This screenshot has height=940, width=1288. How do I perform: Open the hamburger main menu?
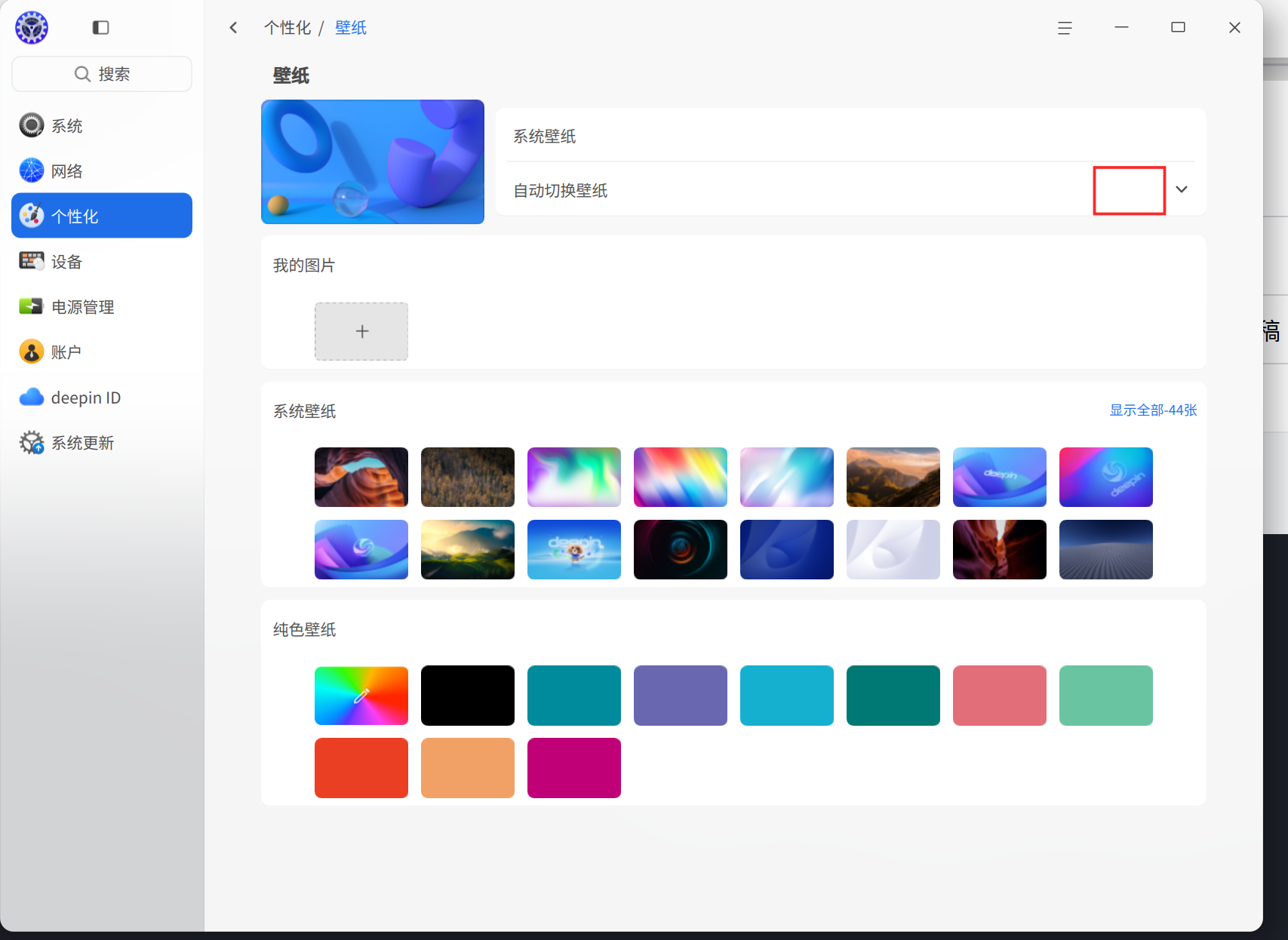click(1065, 28)
